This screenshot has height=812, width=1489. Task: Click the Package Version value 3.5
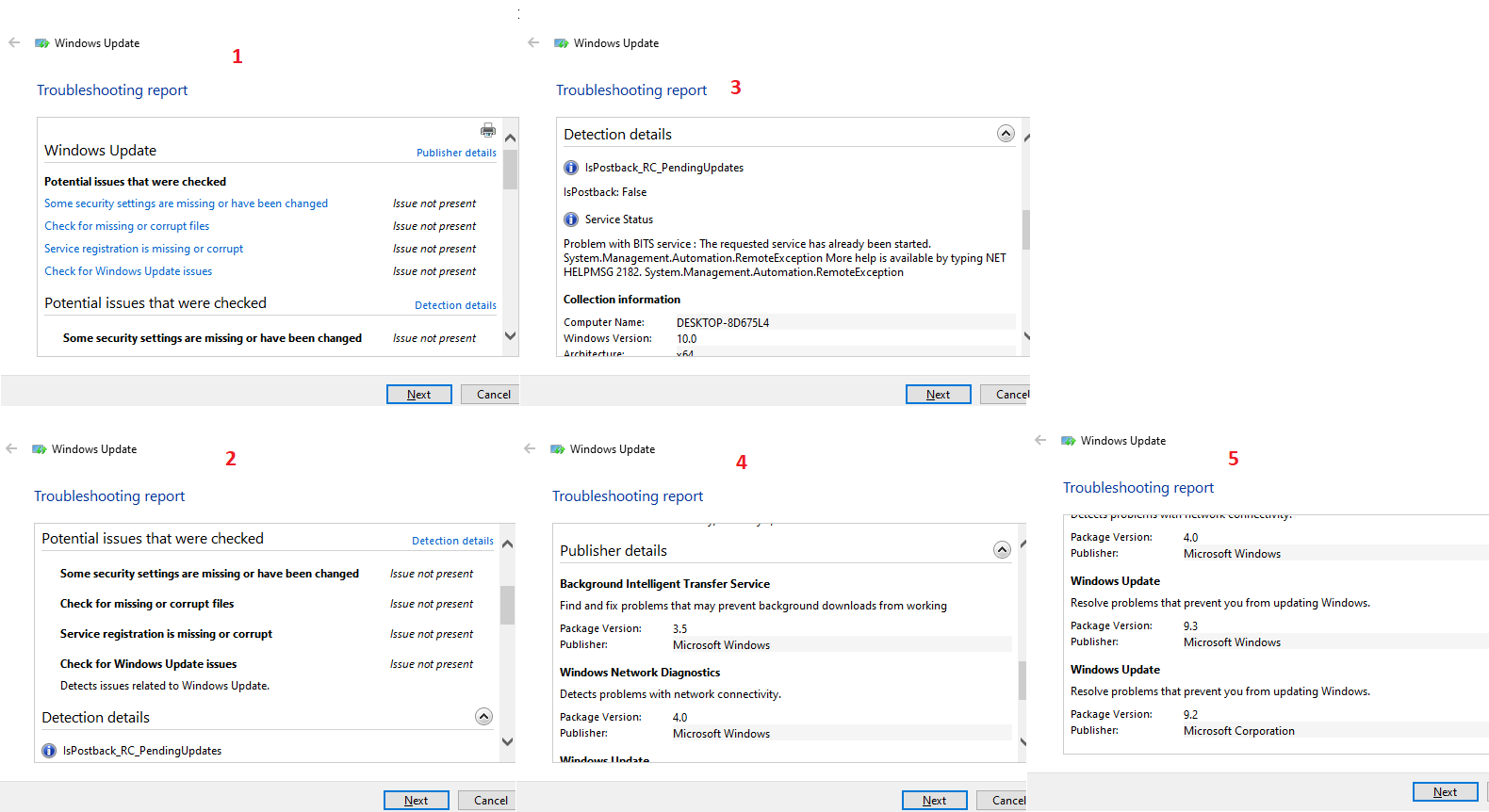pos(680,629)
